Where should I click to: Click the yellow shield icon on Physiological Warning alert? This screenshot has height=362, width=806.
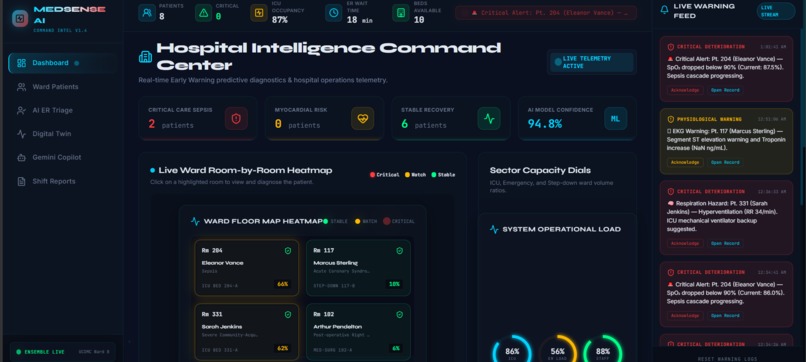[670, 119]
